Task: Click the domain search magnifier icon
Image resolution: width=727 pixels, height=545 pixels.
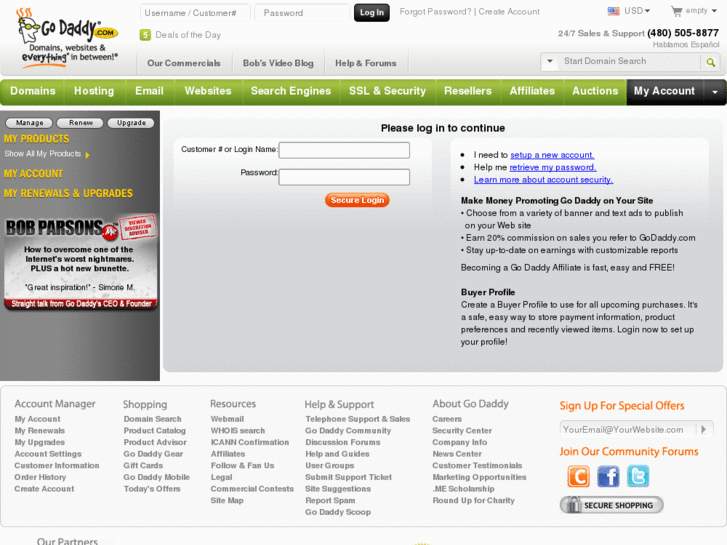Action: [710, 62]
